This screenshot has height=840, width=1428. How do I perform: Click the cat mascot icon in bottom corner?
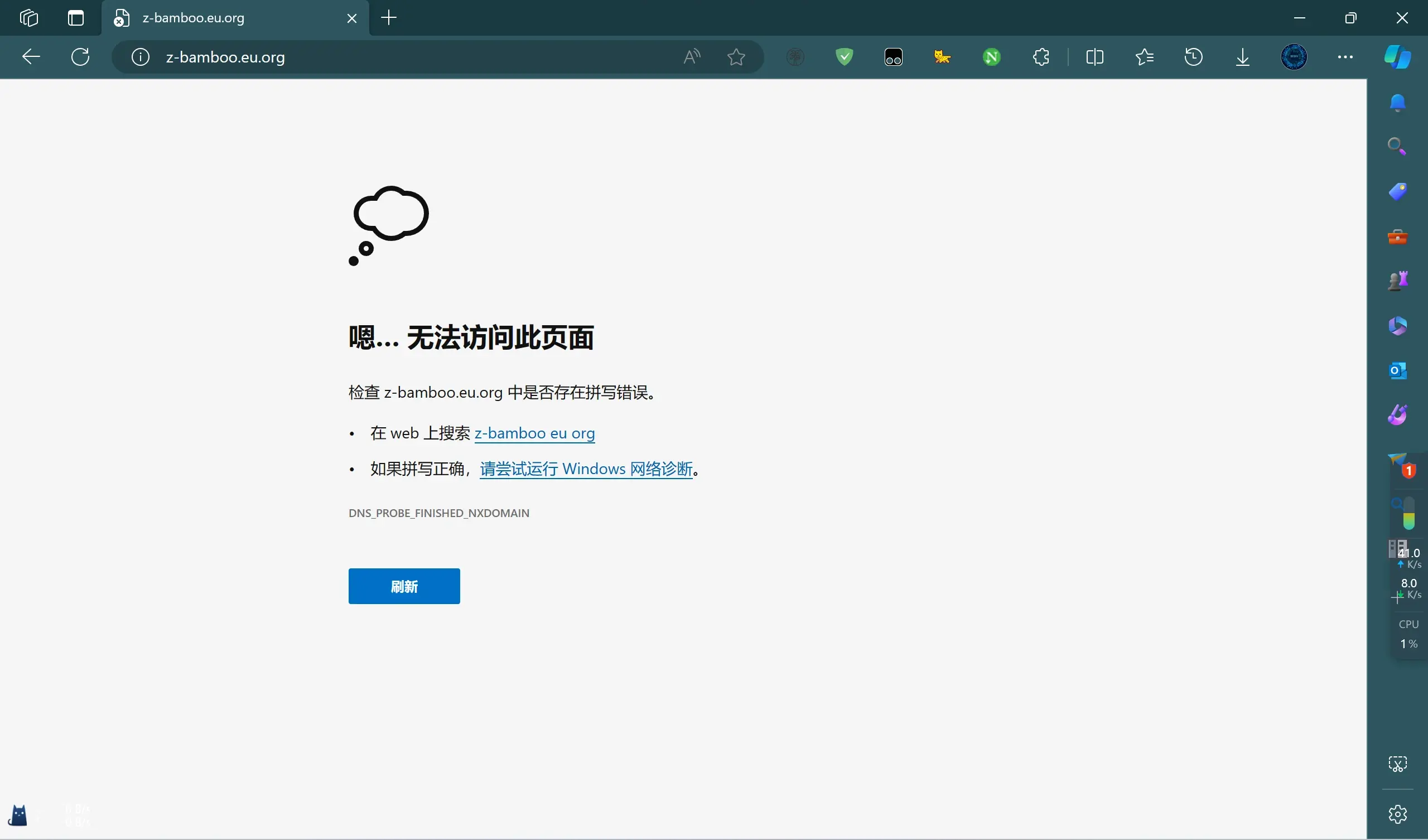[17, 815]
